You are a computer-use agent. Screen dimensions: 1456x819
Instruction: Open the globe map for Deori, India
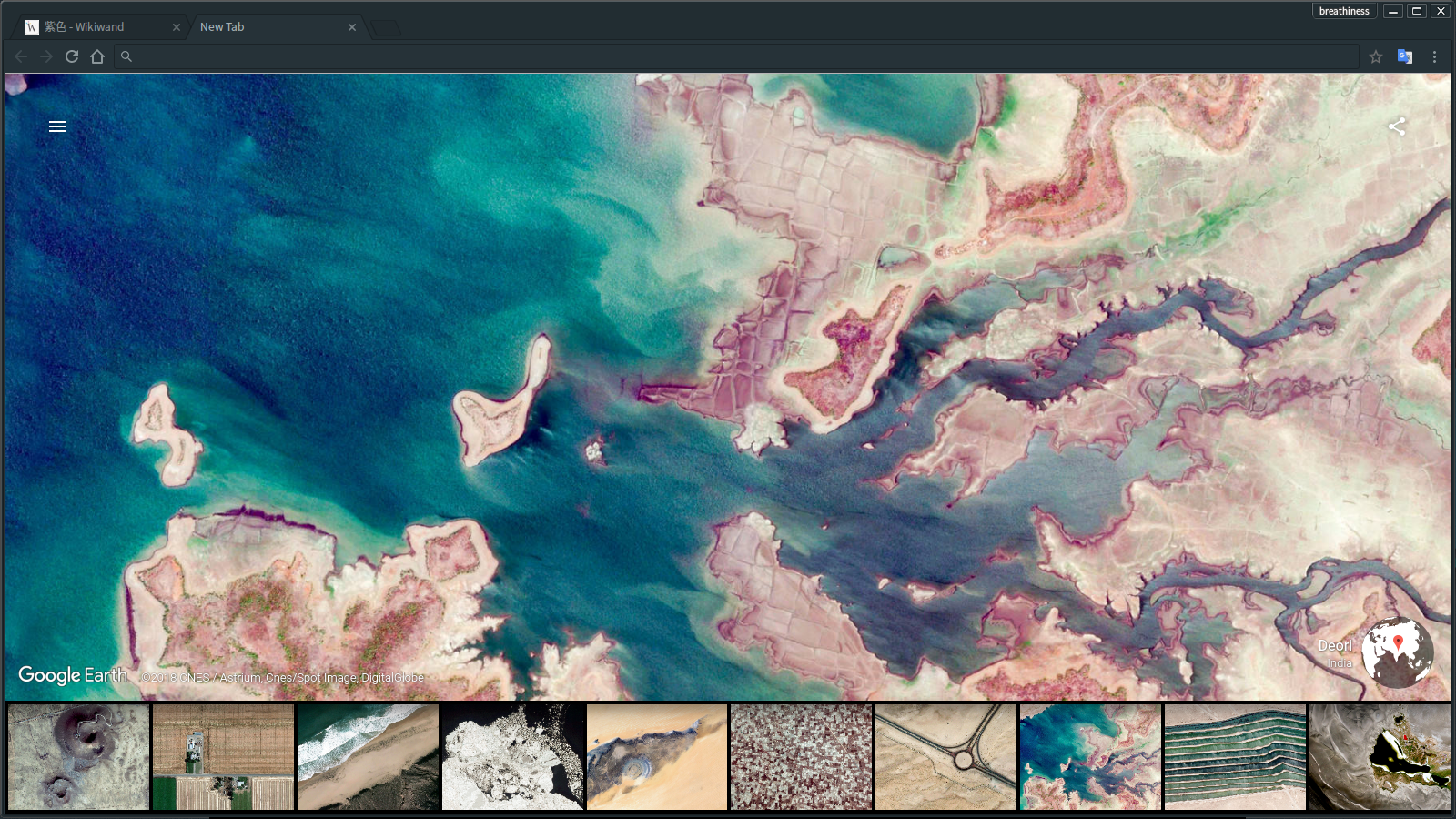pos(1398,652)
